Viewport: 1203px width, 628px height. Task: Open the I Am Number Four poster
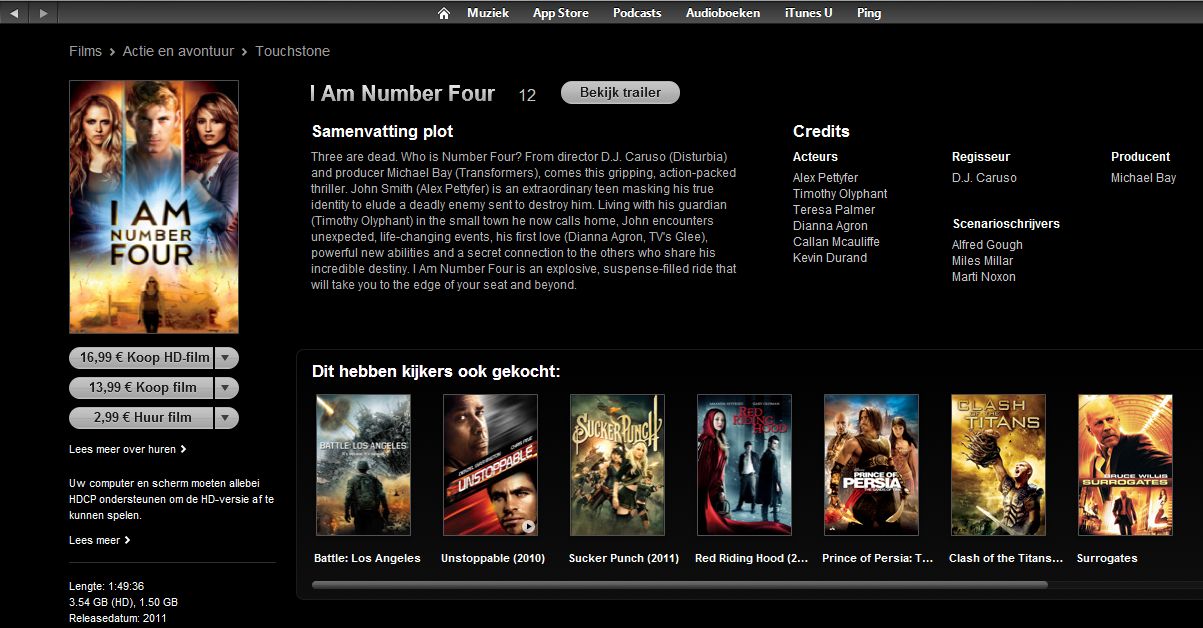(x=154, y=207)
